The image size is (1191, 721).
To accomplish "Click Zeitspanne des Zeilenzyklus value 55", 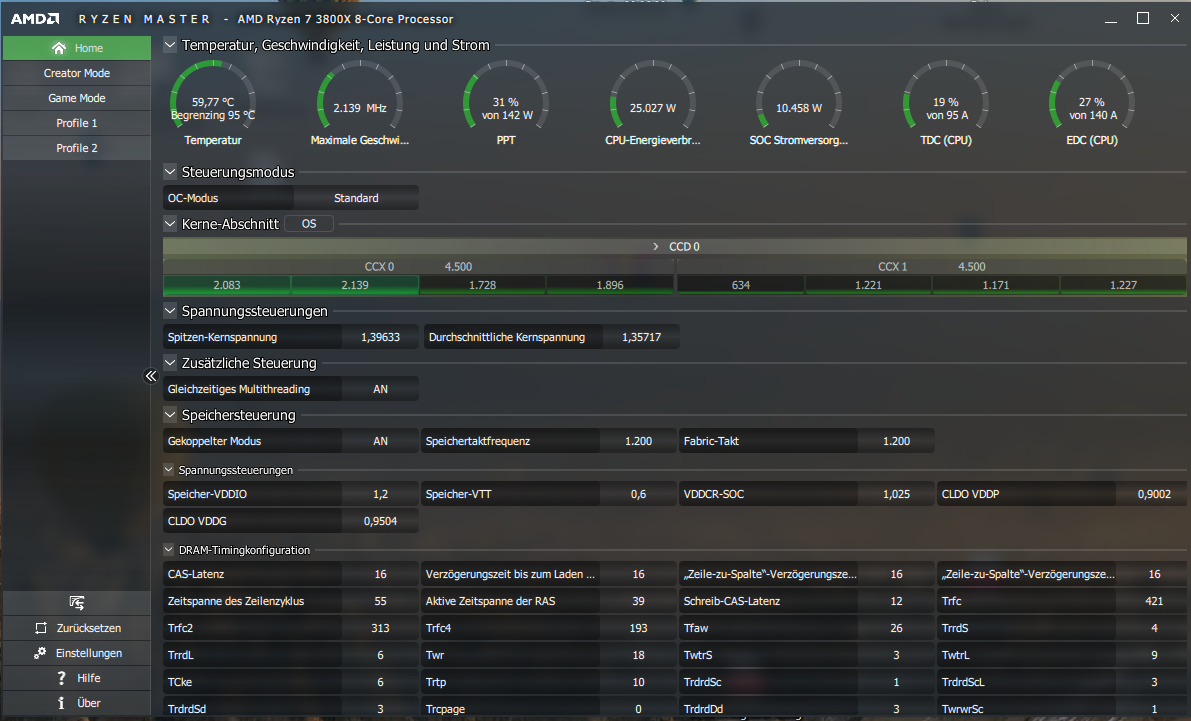I will (x=381, y=601).
